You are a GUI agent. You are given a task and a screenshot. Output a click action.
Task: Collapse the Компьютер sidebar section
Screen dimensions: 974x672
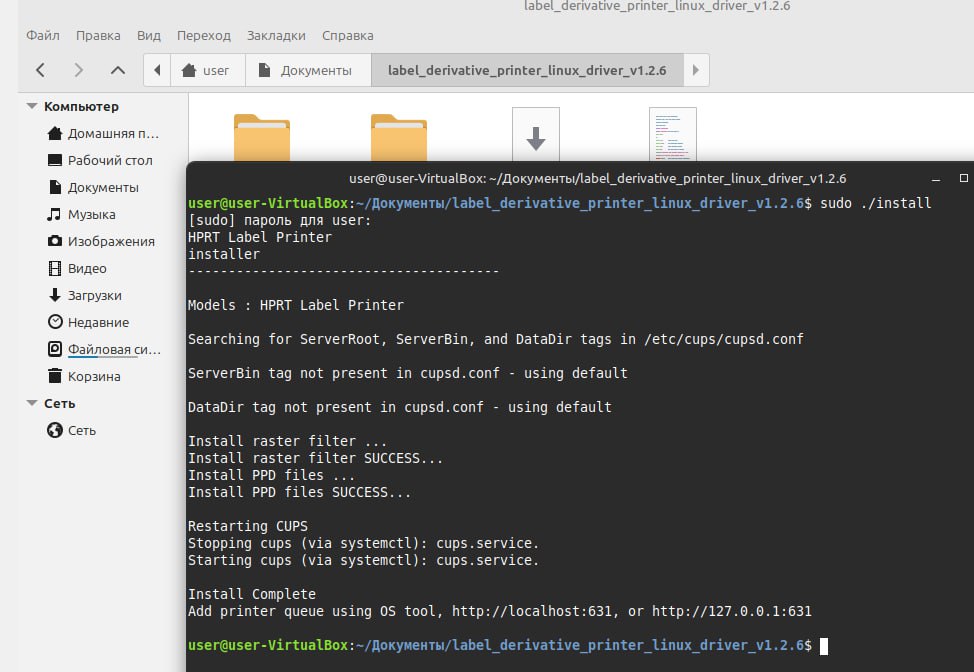(x=33, y=106)
